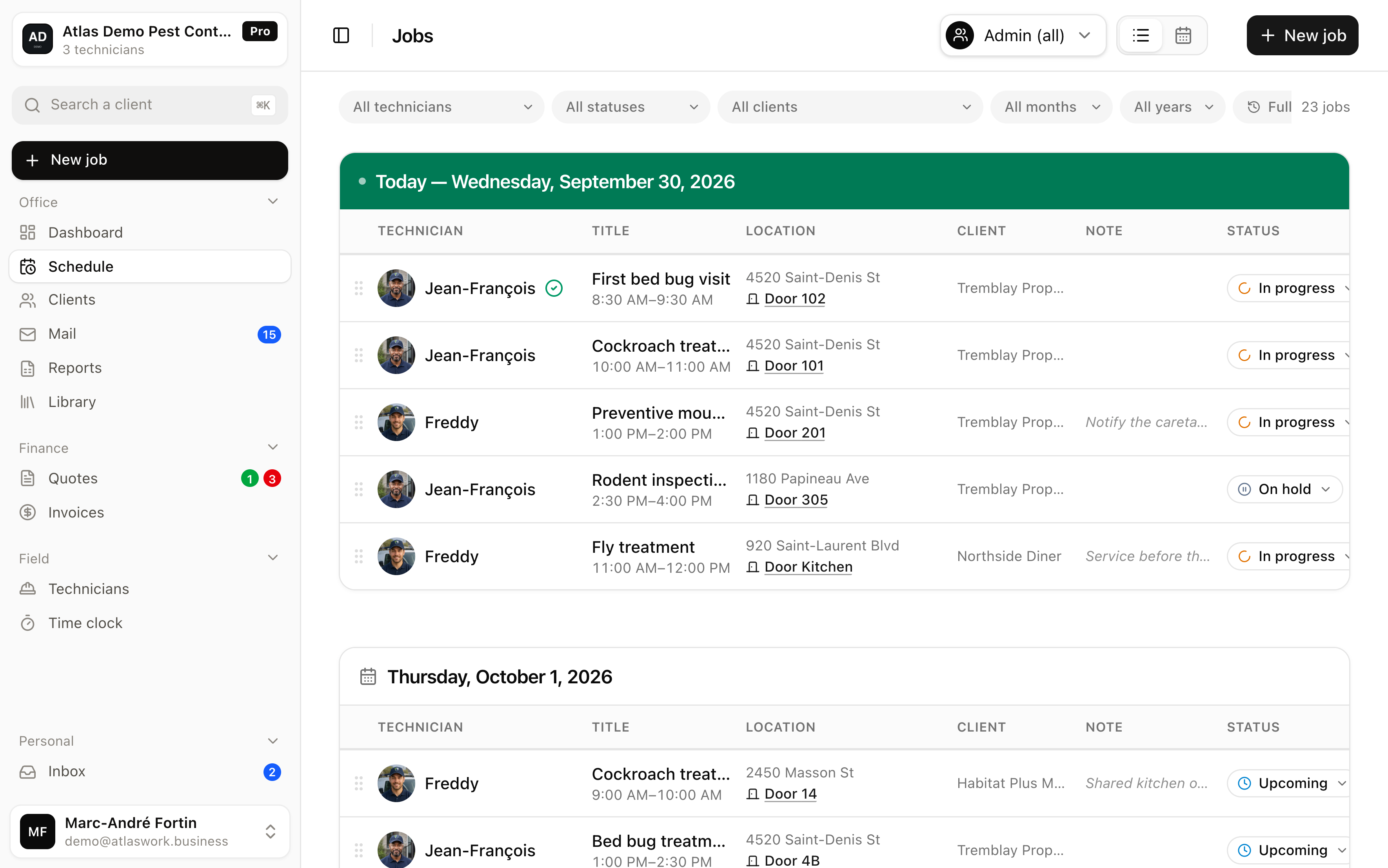Click Freddy's avatar on Fly treatment row
This screenshot has height=868, width=1388.
[396, 556]
